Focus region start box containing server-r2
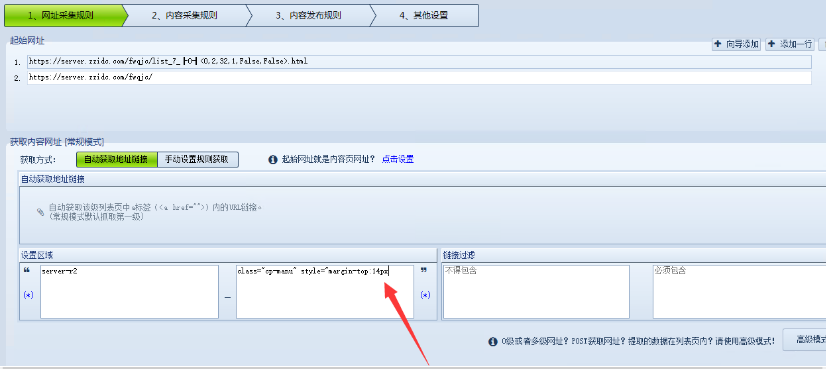The width and height of the screenshot is (826, 369). pyautogui.click(x=129, y=292)
